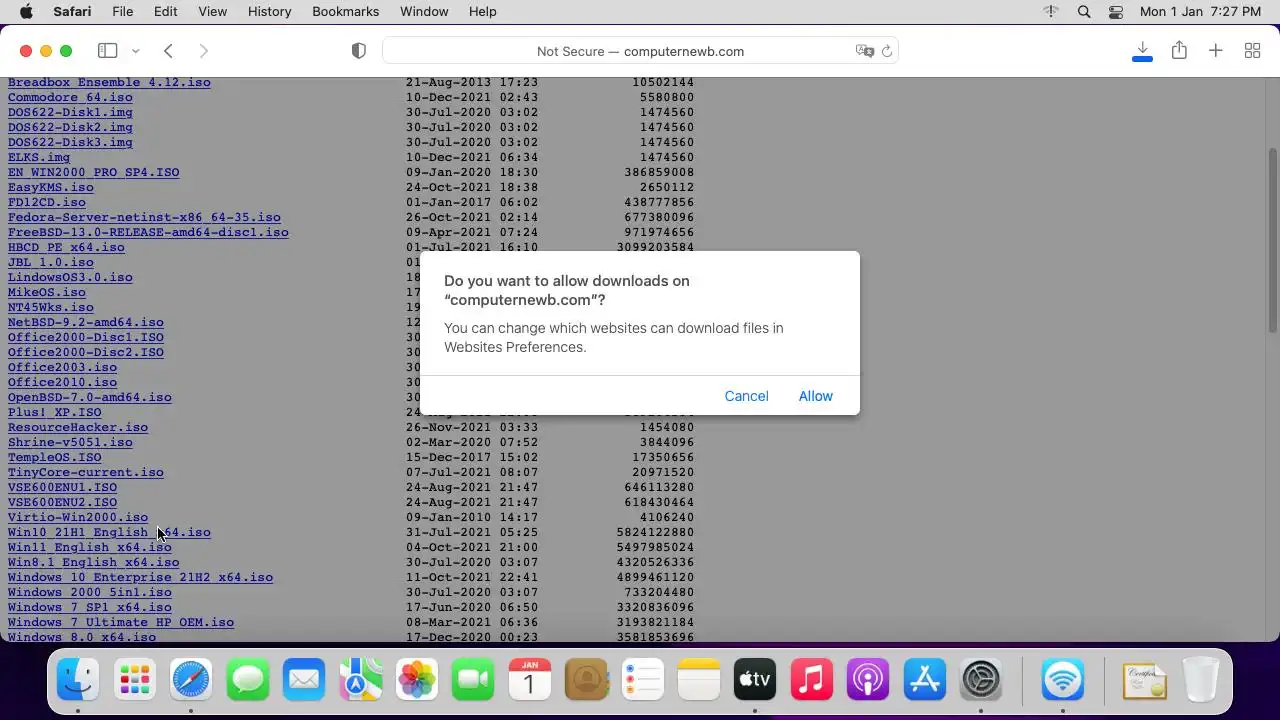The image size is (1280, 720).
Task: Open the certificate document icon in Dock
Action: (1145, 680)
